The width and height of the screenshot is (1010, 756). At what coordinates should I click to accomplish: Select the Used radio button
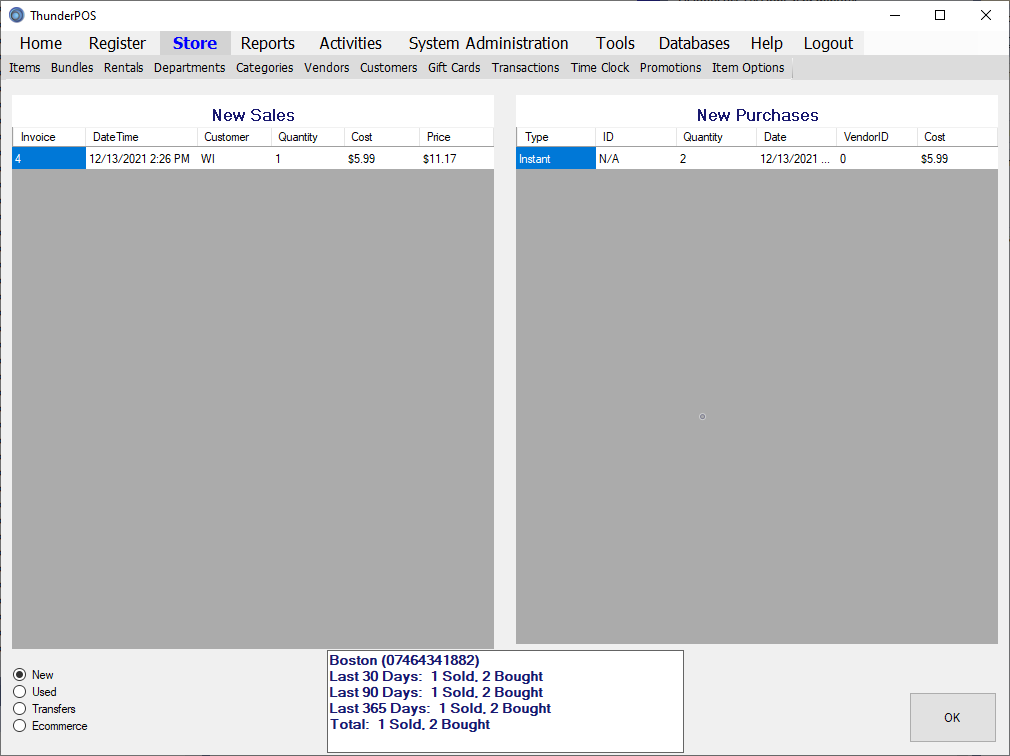point(20,692)
